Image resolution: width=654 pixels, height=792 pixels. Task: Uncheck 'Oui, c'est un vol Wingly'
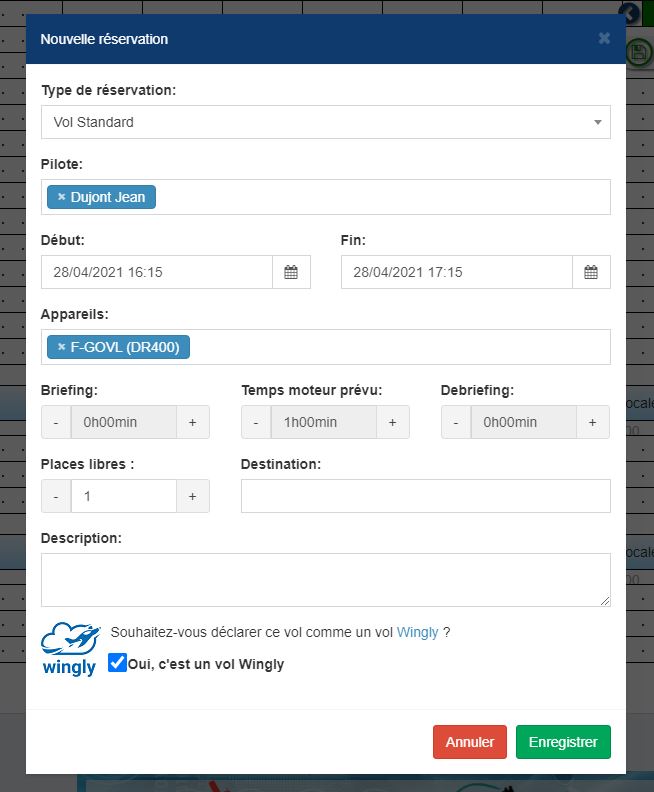[x=118, y=663]
